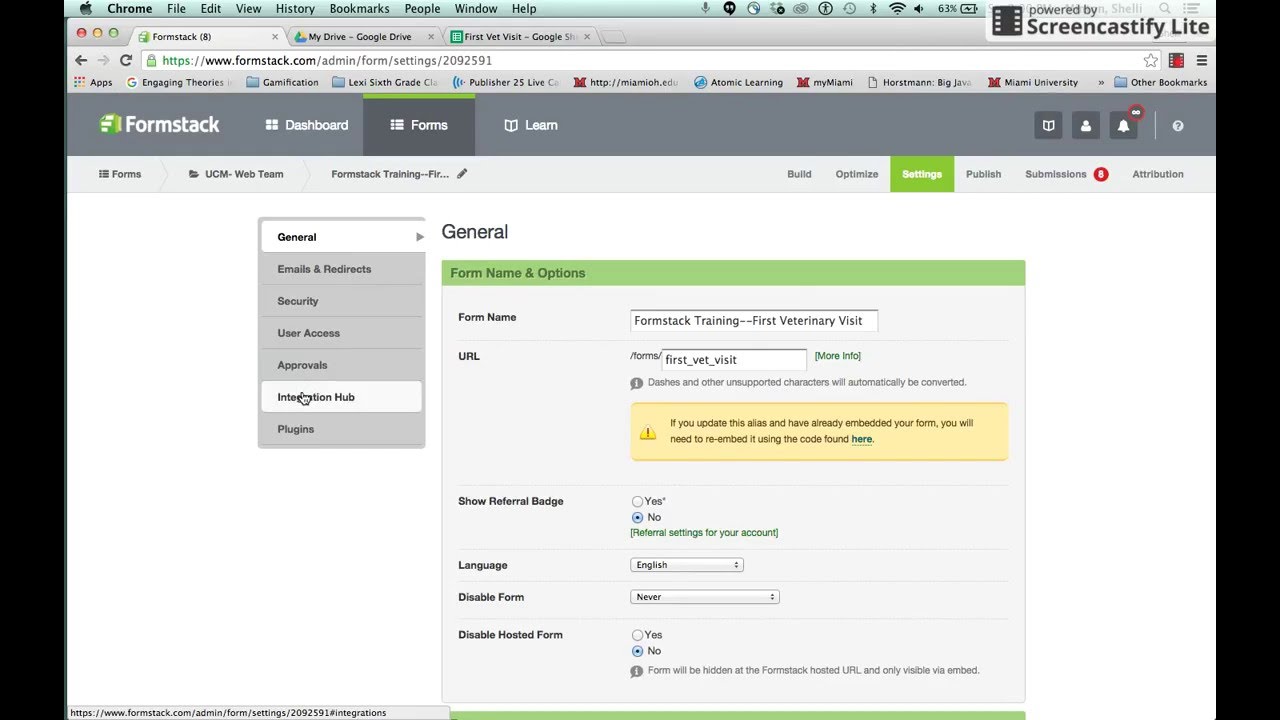1280x720 pixels.
Task: Select No for Disable Hosted Form
Action: 637,651
